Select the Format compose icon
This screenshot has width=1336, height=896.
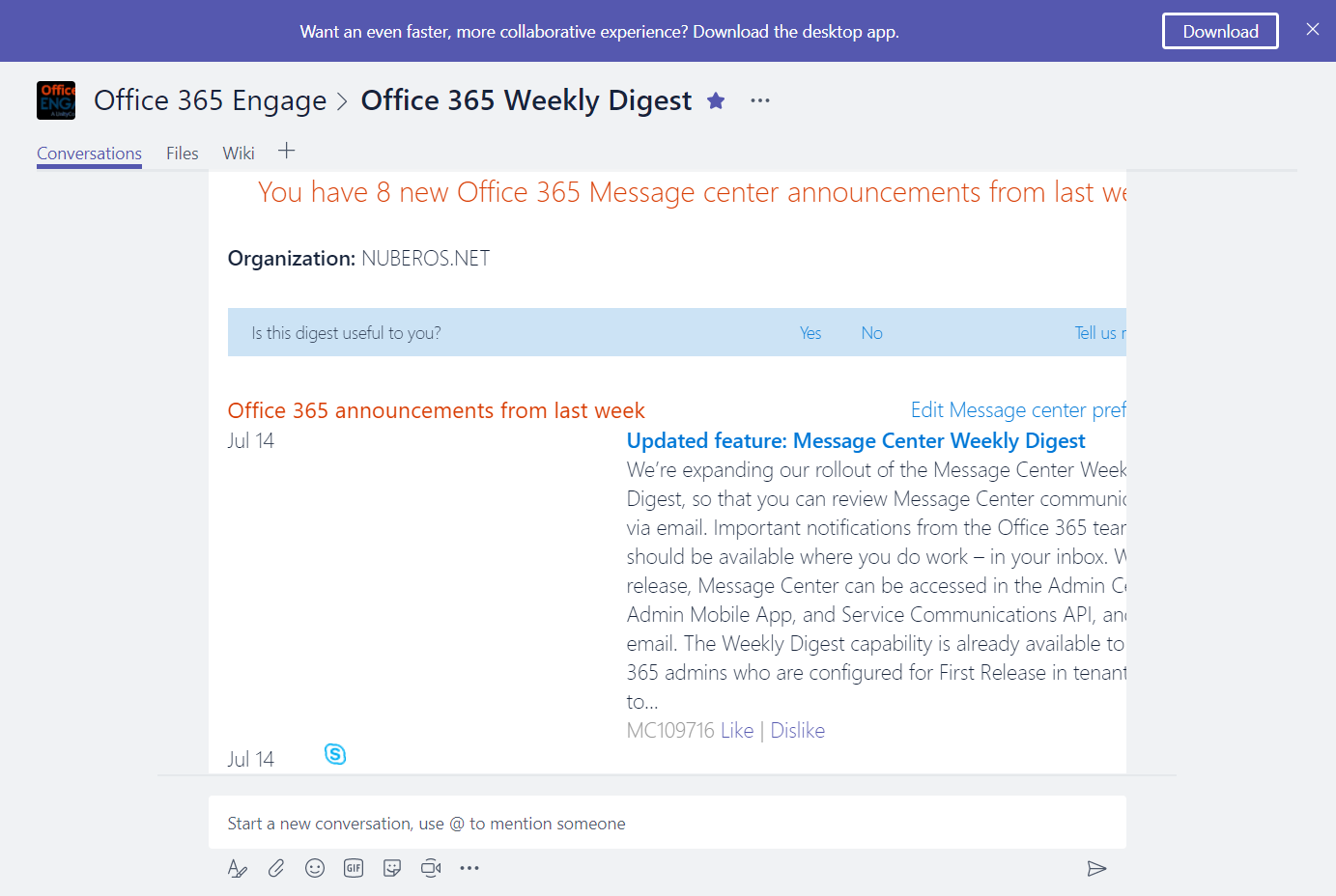click(x=238, y=868)
